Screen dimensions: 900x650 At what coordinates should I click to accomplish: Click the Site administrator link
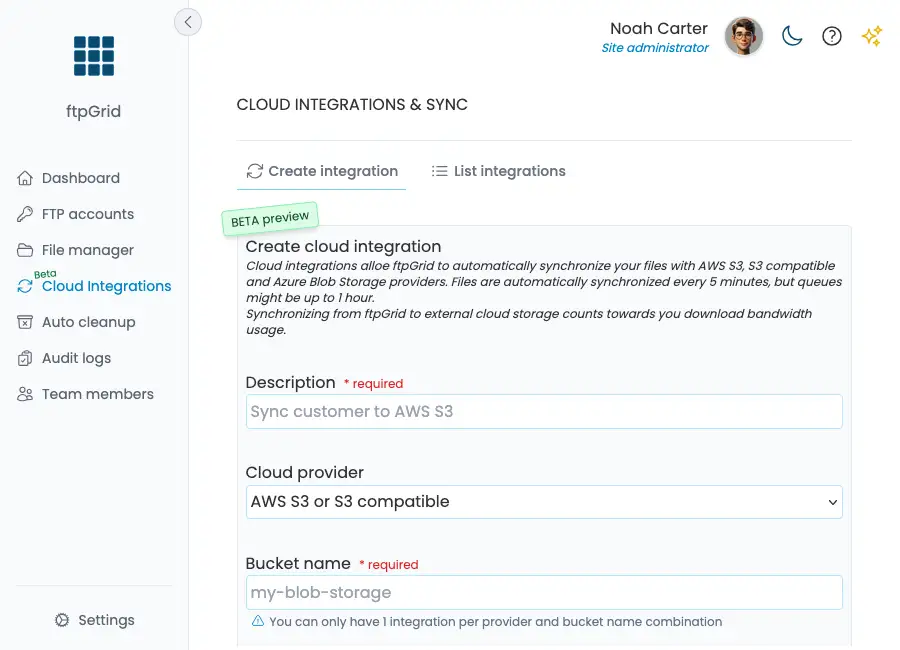pos(655,48)
